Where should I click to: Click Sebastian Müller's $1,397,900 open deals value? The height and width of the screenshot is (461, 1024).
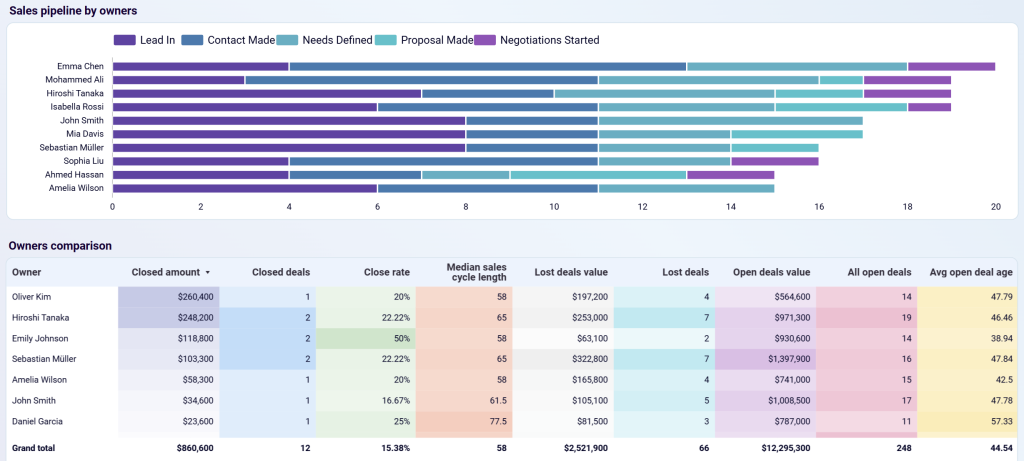pos(765,359)
